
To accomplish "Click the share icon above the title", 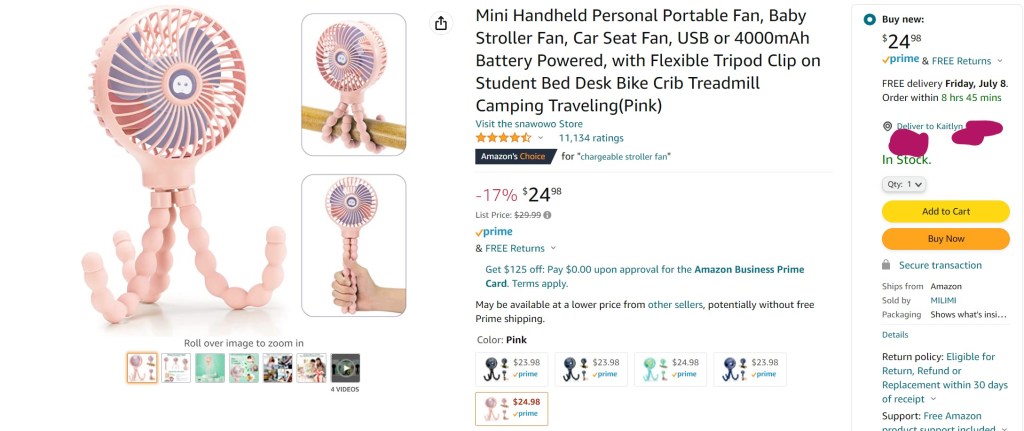I will [440, 23].
